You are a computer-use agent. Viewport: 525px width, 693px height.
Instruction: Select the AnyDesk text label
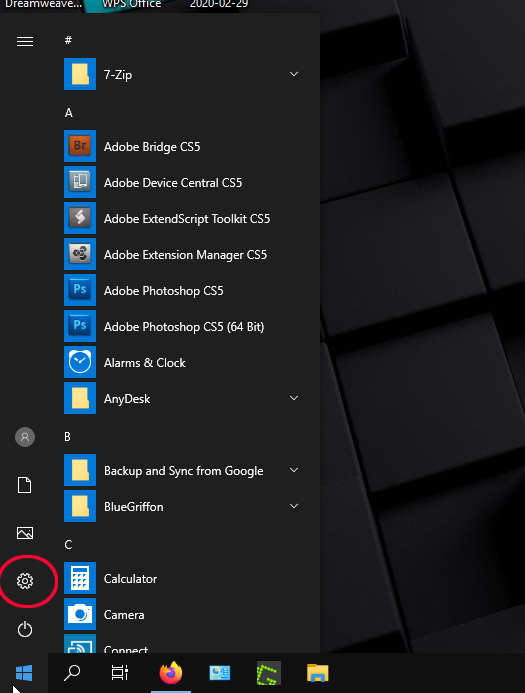tap(127, 399)
